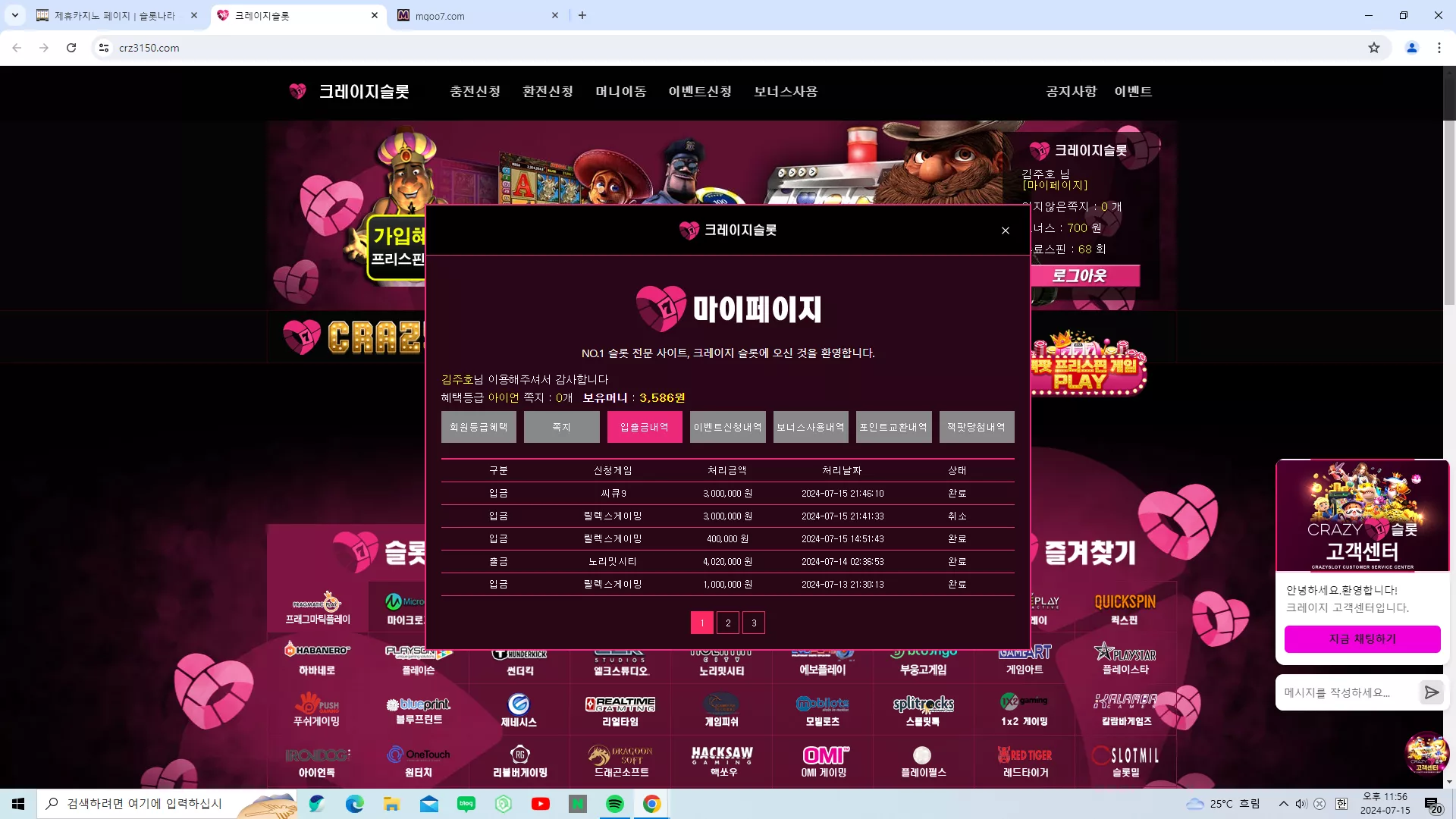Open the 공지사항 page
Viewport: 1456px width, 819px height.
1072,92
